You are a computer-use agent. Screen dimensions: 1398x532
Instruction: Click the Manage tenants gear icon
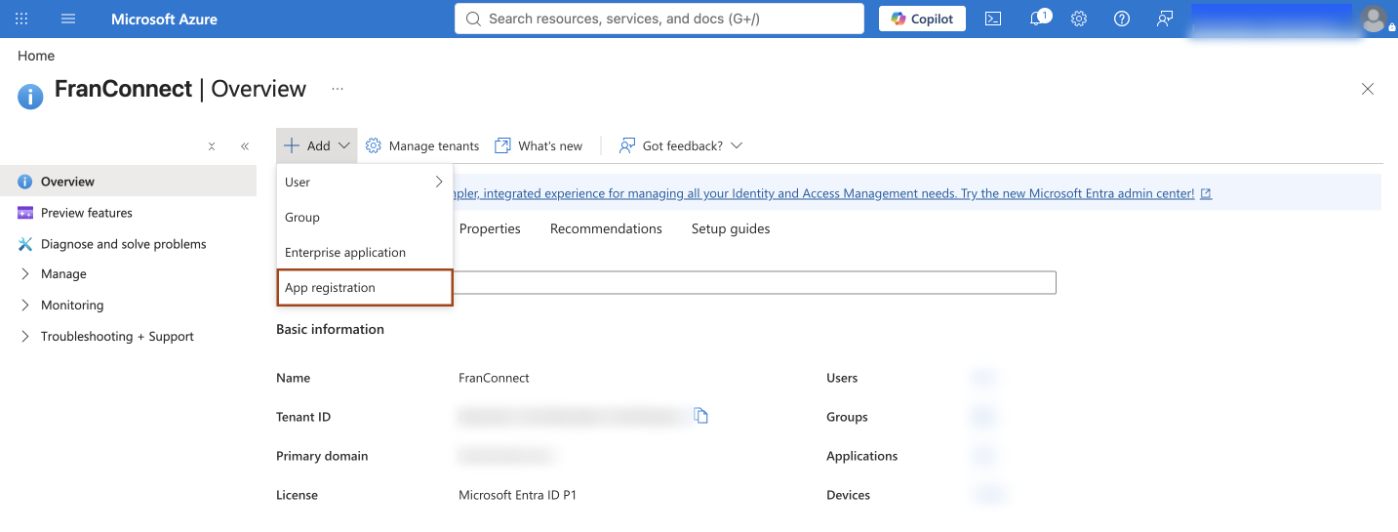(374, 146)
